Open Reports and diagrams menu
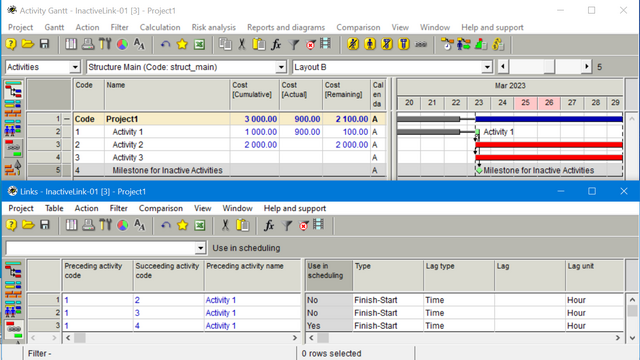The width and height of the screenshot is (640, 360). (286, 27)
